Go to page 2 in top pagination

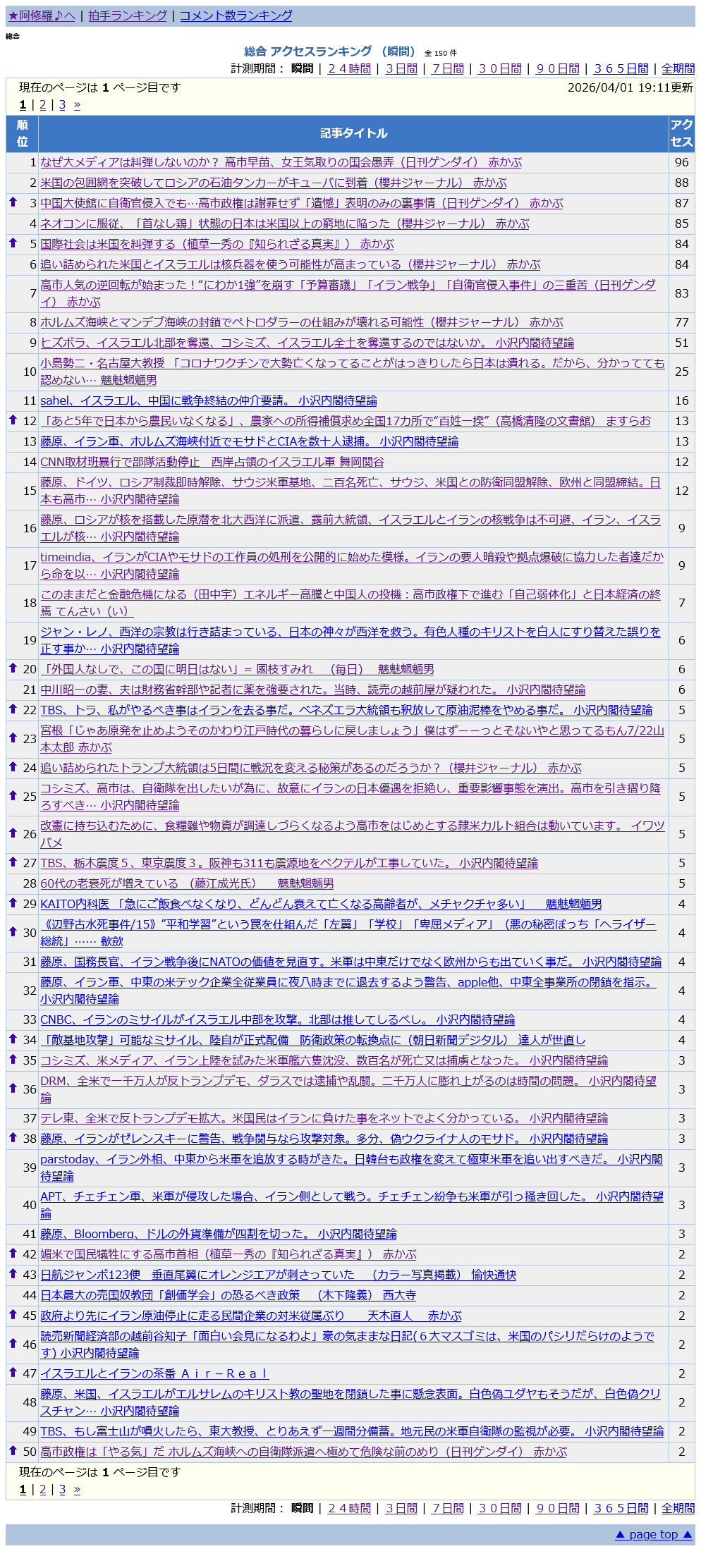(42, 105)
